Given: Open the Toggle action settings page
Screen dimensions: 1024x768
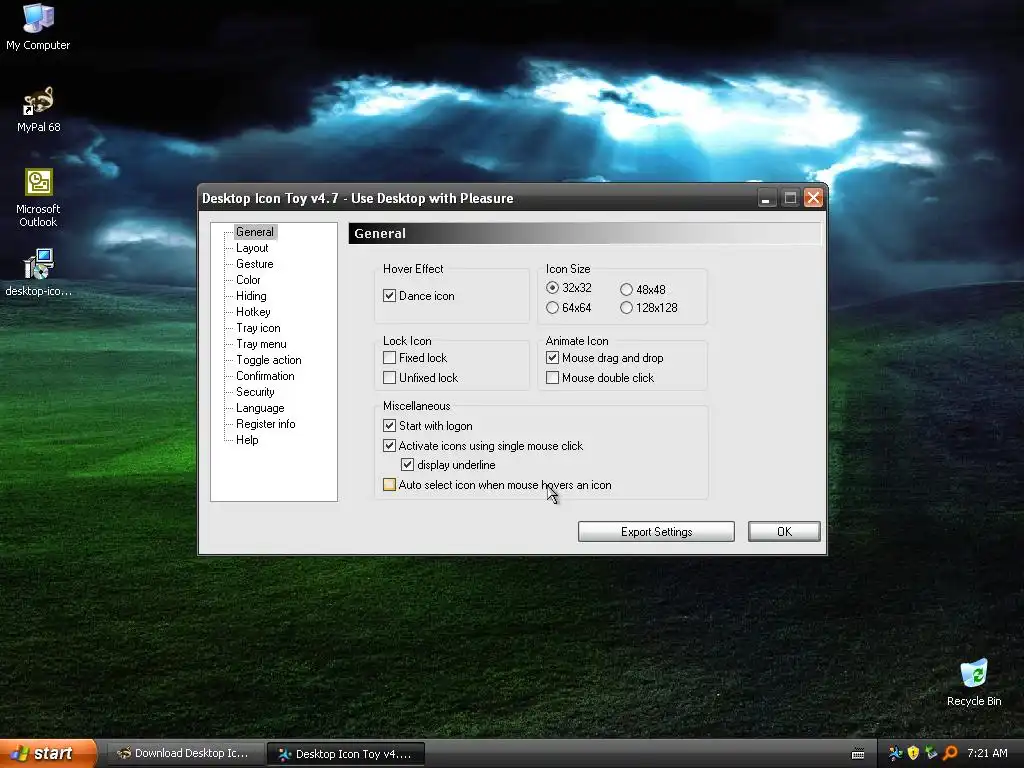Looking at the screenshot, I should coord(268,360).
